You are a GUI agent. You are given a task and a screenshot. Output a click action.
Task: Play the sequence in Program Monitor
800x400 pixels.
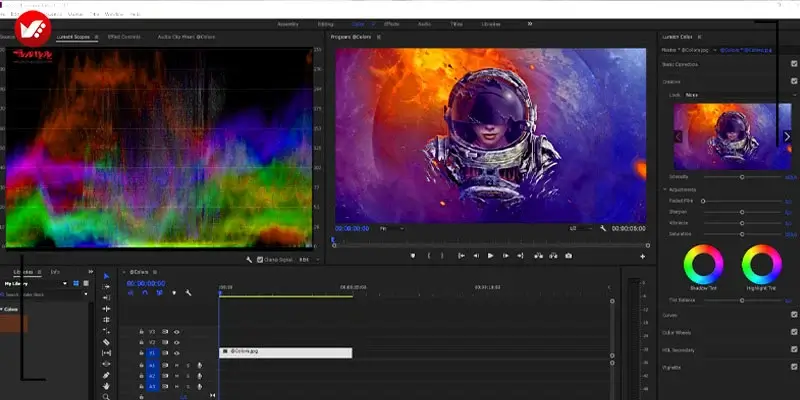click(x=490, y=256)
